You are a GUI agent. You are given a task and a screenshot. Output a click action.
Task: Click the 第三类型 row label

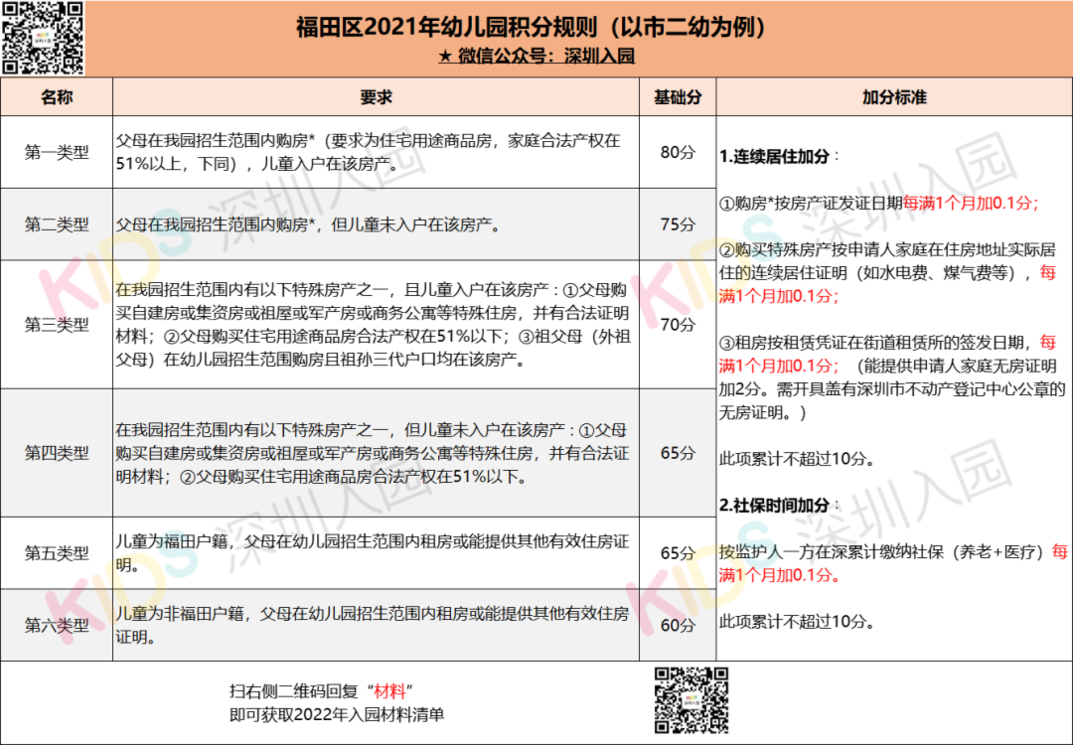pos(57,324)
